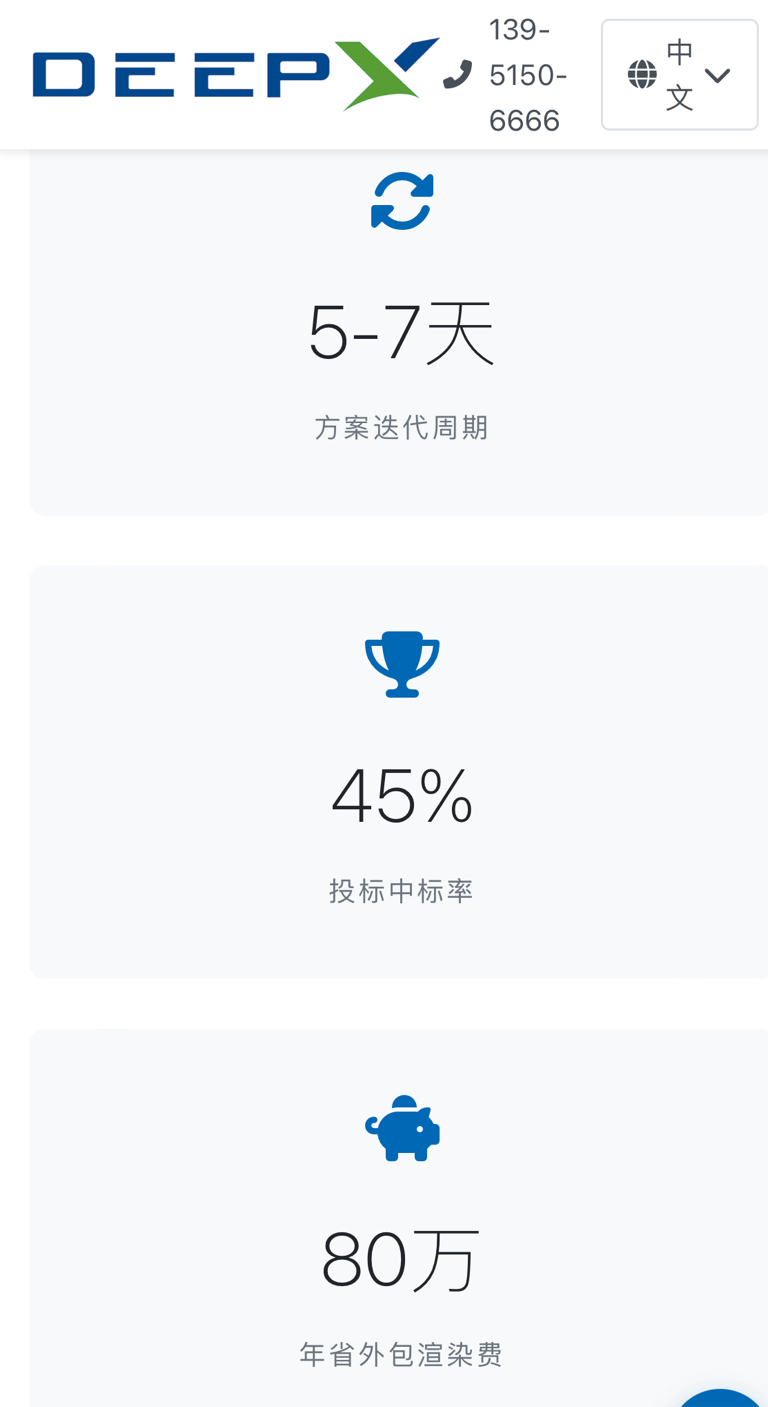The width and height of the screenshot is (768, 1407).
Task: Click the 45% statistic
Action: click(x=401, y=797)
